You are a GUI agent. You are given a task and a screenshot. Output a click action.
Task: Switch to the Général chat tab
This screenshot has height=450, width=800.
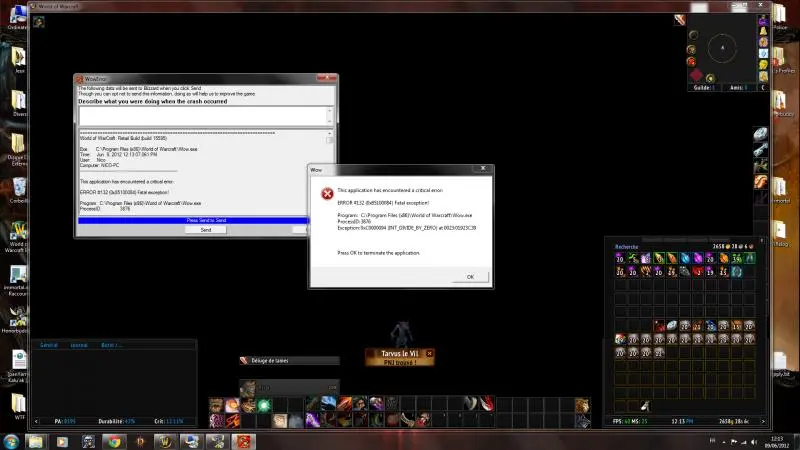[x=49, y=345]
